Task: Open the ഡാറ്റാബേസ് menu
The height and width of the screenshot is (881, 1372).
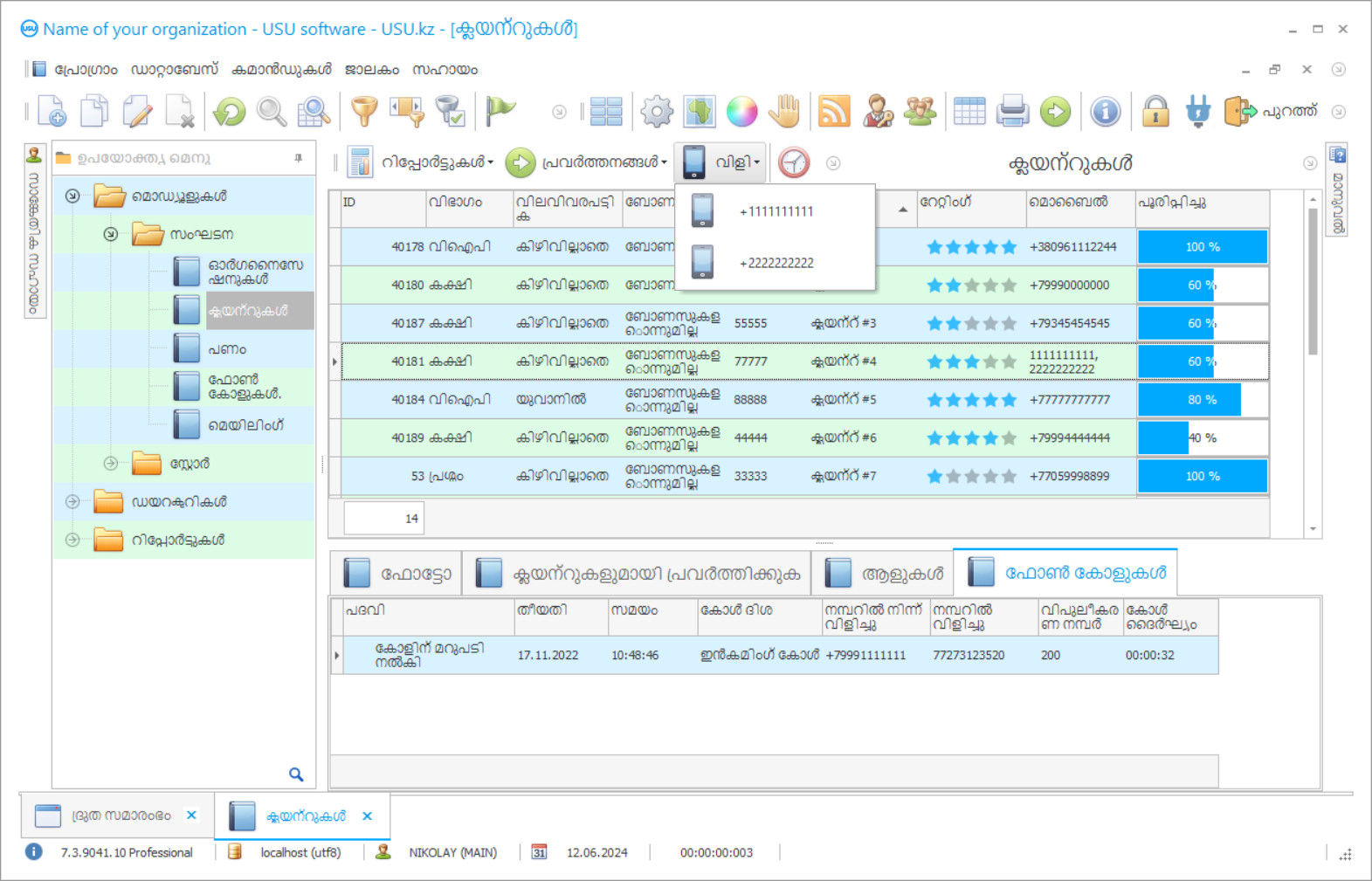Action: tap(175, 70)
